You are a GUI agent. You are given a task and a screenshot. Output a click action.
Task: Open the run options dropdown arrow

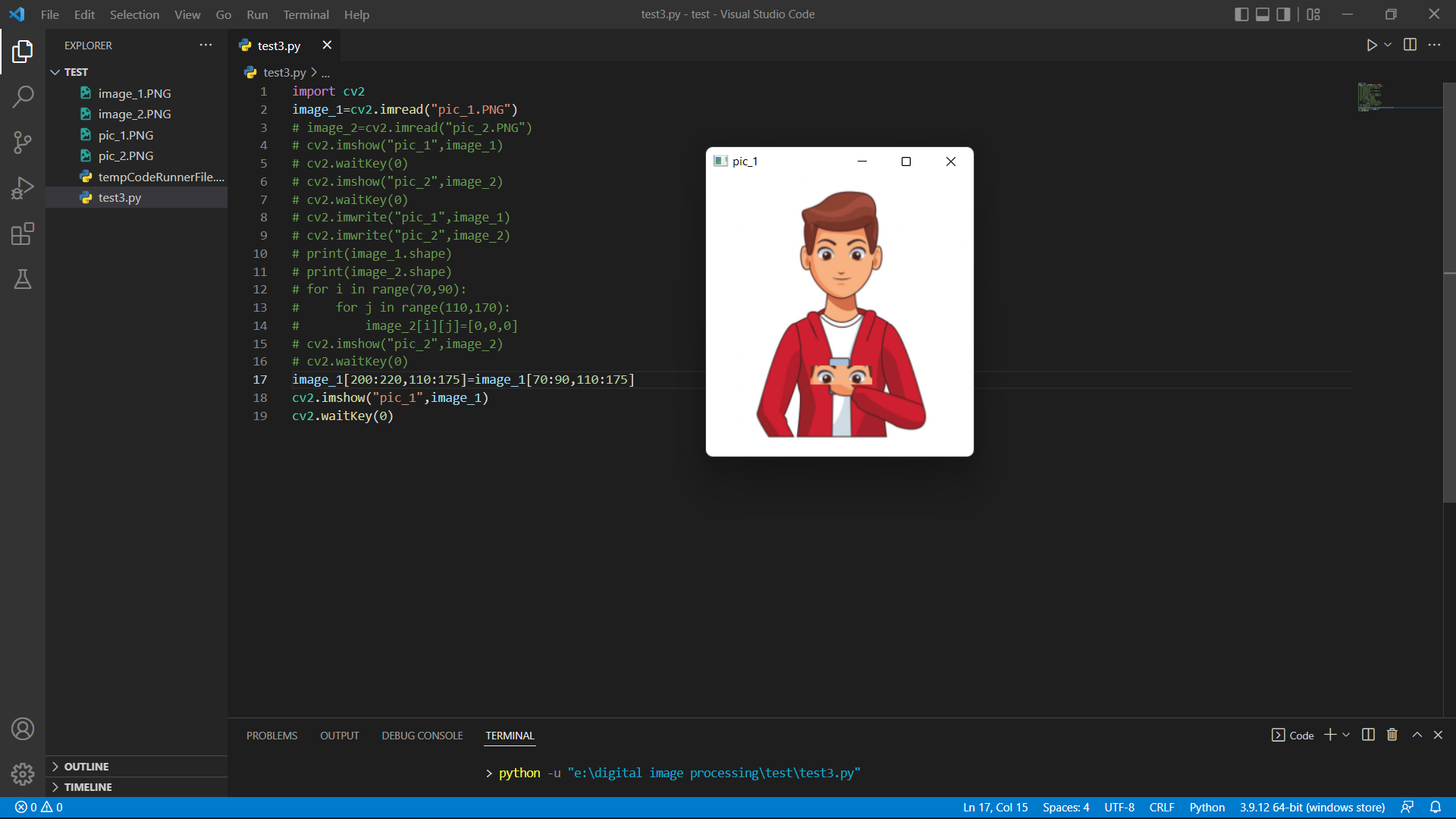coord(1388,45)
